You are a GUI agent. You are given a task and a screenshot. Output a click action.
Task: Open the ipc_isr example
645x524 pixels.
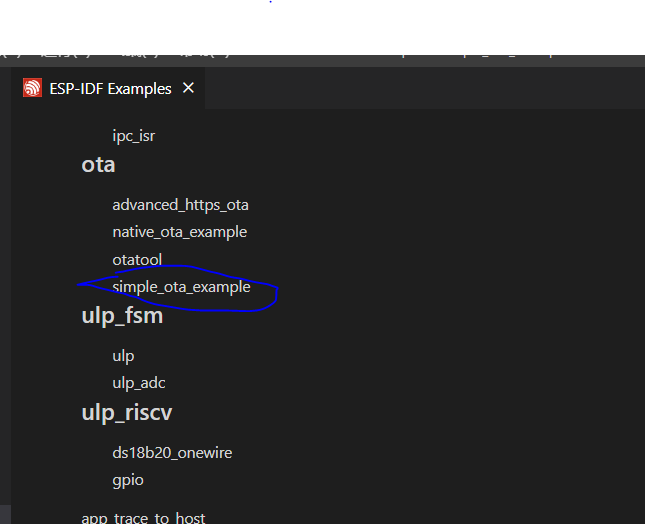tap(134, 136)
